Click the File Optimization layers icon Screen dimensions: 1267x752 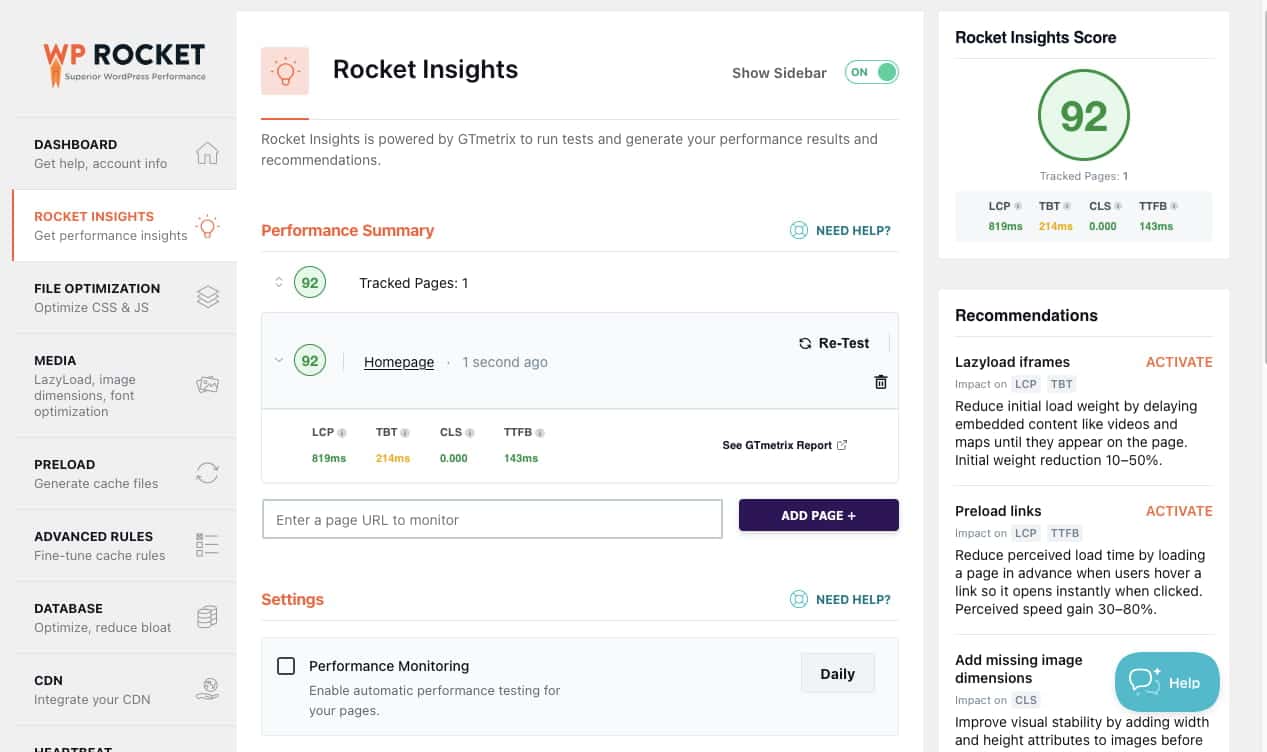207,297
